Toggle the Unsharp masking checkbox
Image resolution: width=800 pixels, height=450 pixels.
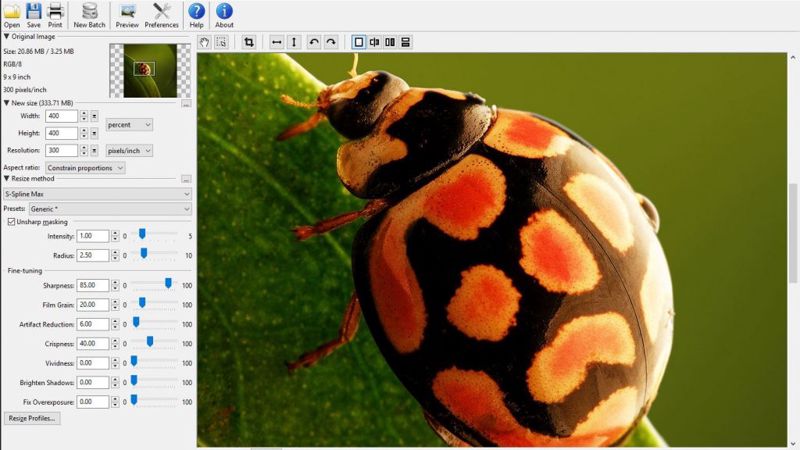tap(11, 222)
